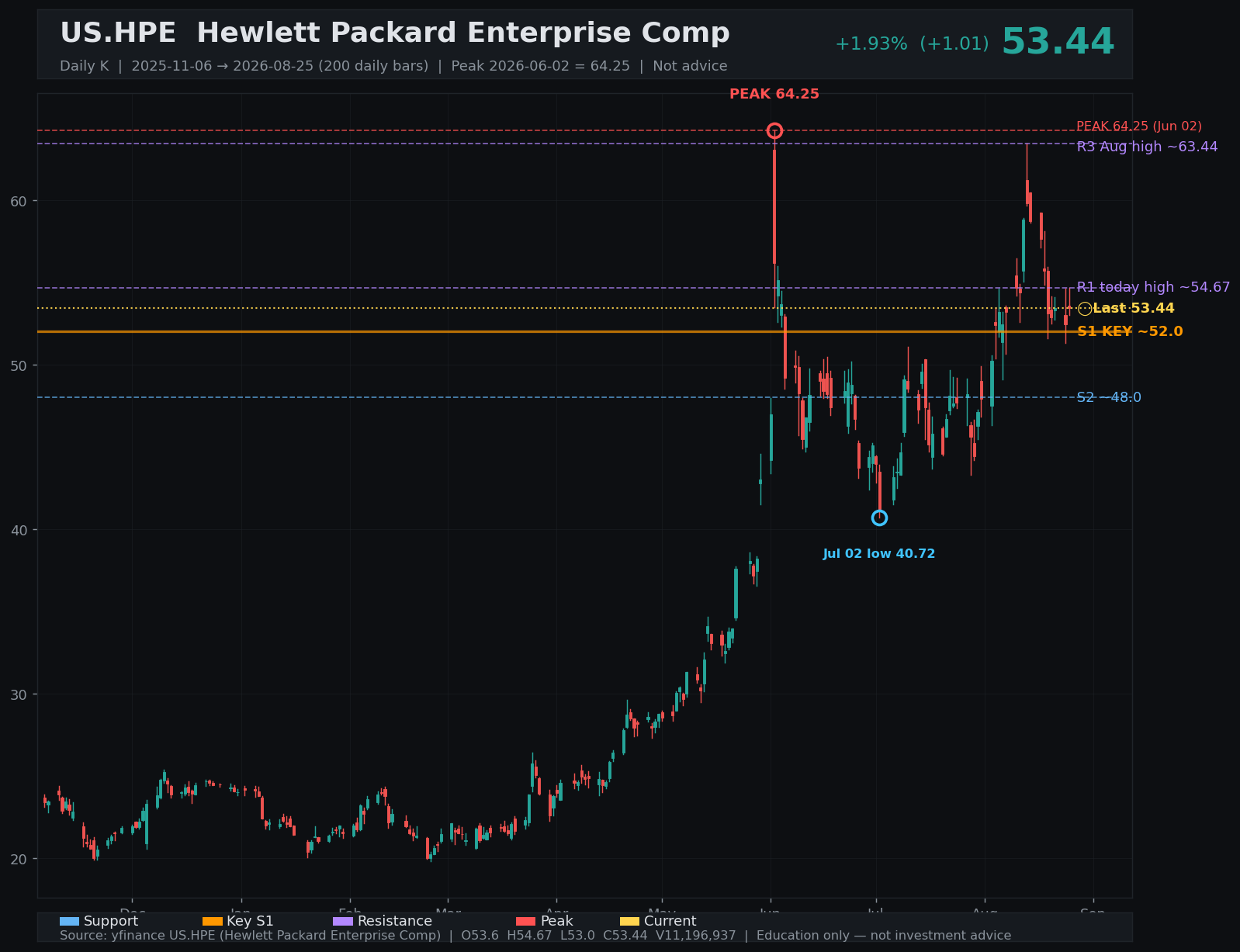Image resolution: width=1240 pixels, height=952 pixels.
Task: Click the yellow Current legend swatch
Action: (x=630, y=922)
